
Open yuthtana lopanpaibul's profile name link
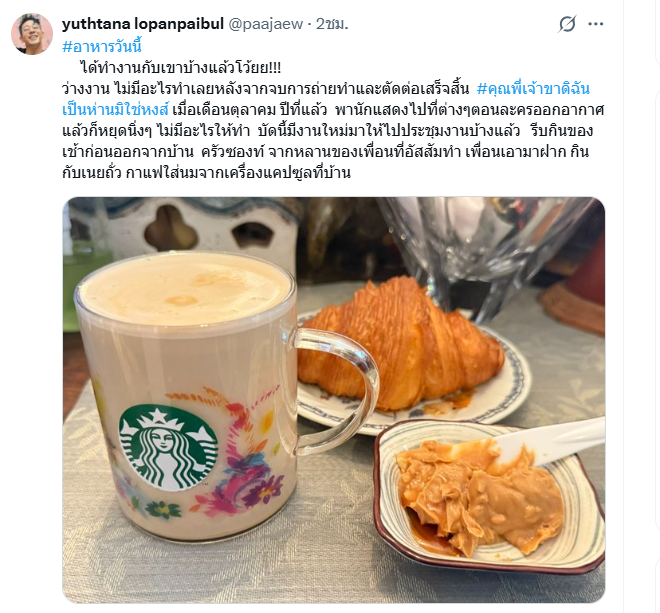(x=143, y=24)
